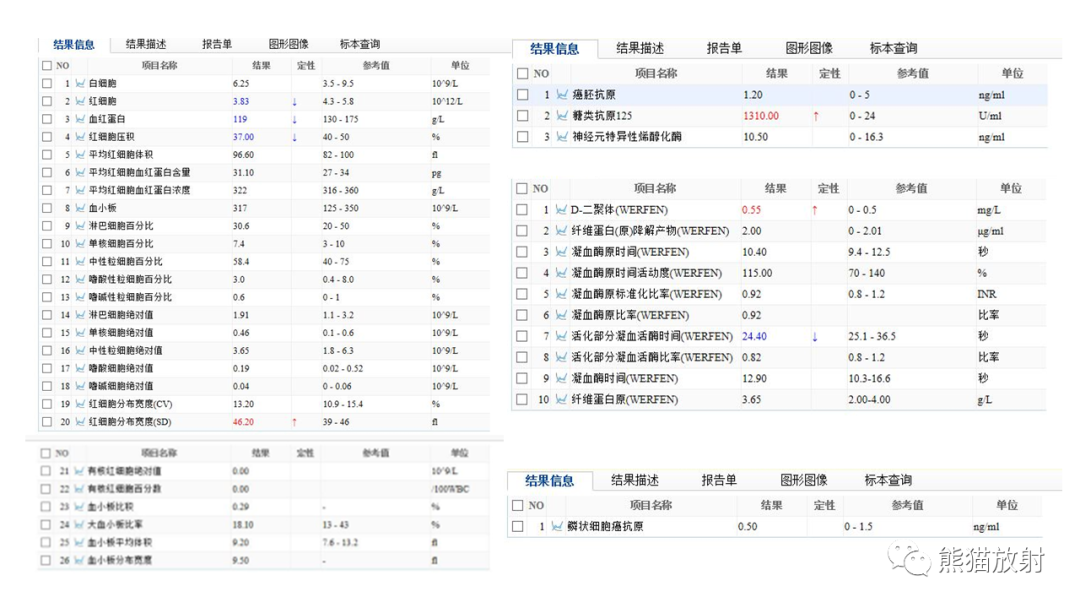
Task: Open trend chart icon for 红细胞分布宽度(SD) row
Action: point(80,422)
